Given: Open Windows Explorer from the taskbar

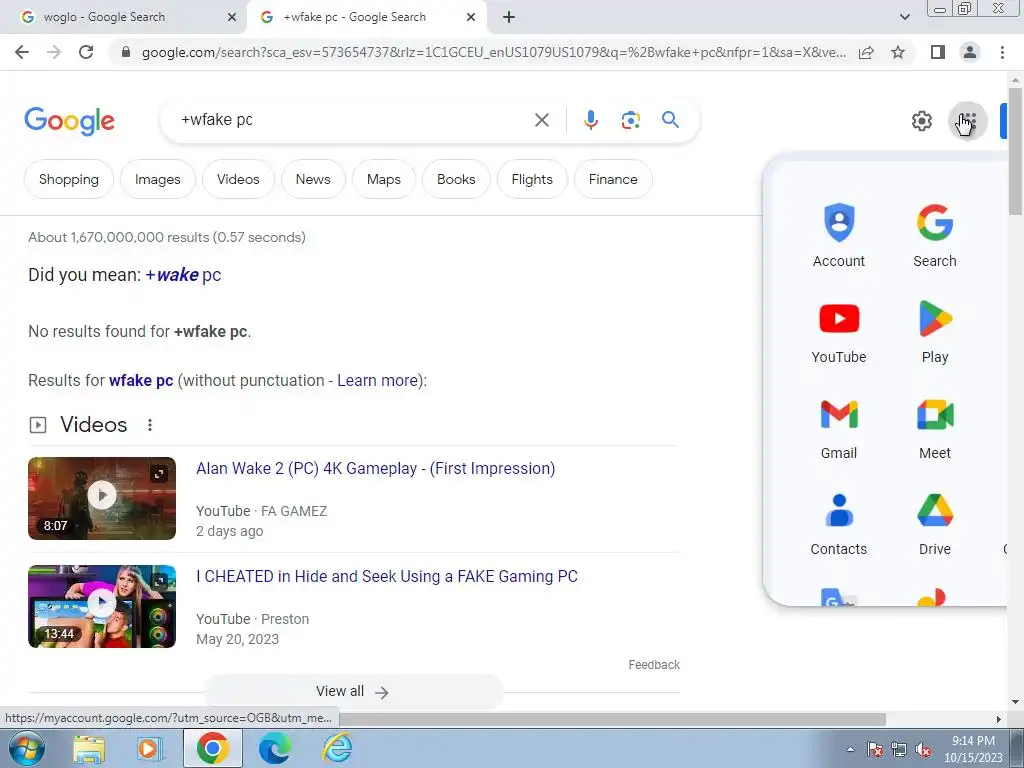Looking at the screenshot, I should coord(89,748).
